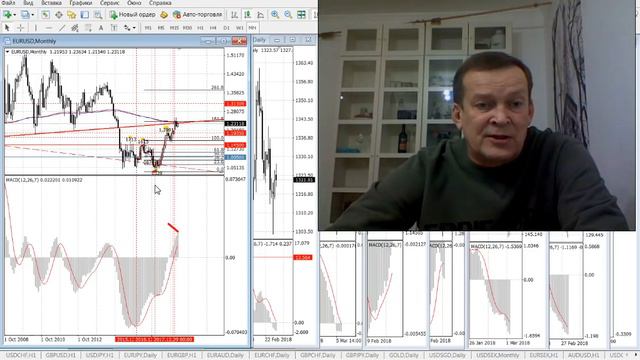This screenshot has height=360, width=640.
Task: Pick the Horizontal Line drawing tool
Action: click(x=49, y=28)
